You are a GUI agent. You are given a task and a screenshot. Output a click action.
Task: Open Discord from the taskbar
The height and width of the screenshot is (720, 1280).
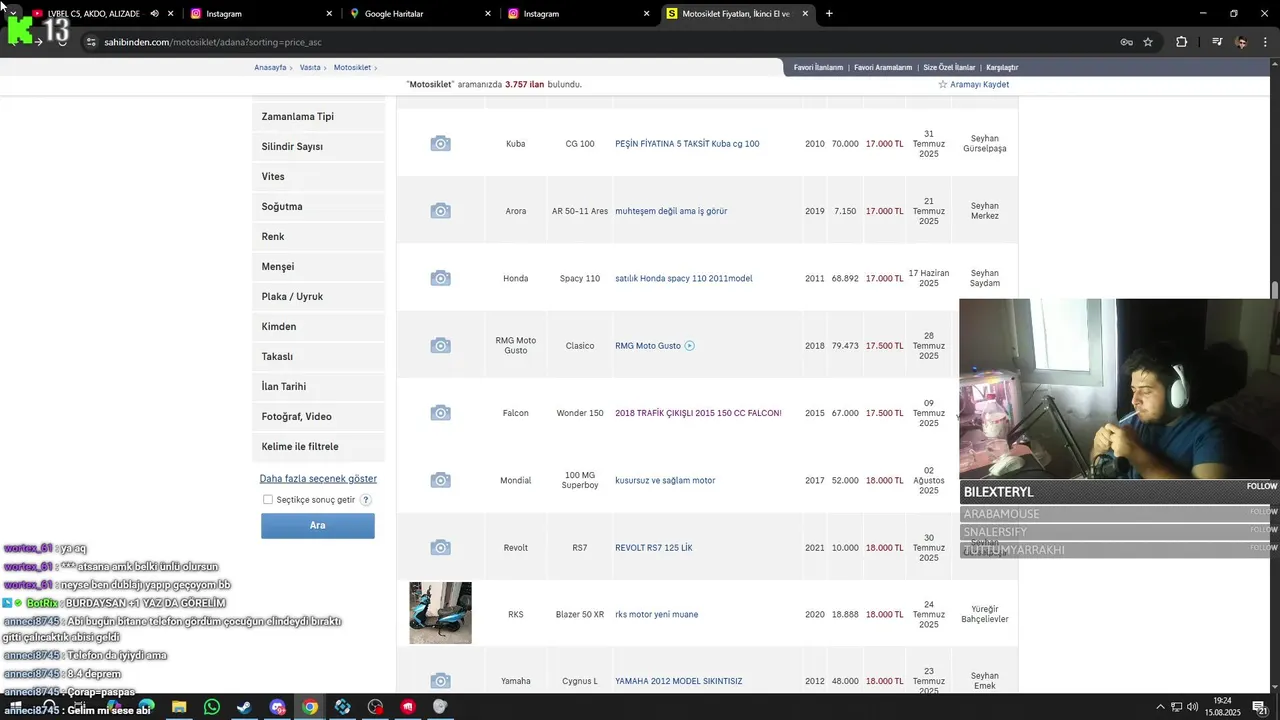278,707
